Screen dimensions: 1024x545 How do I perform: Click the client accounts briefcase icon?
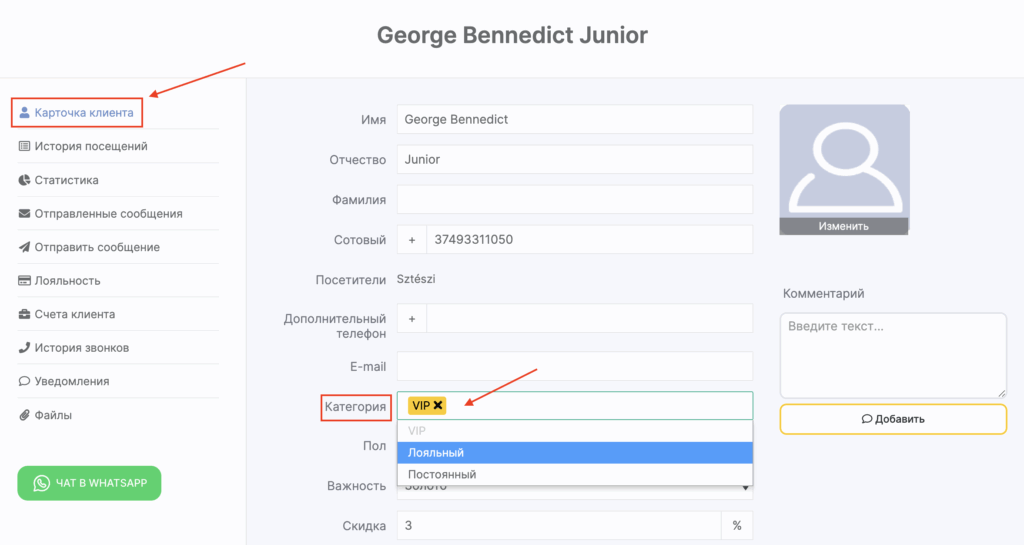click(x=25, y=314)
